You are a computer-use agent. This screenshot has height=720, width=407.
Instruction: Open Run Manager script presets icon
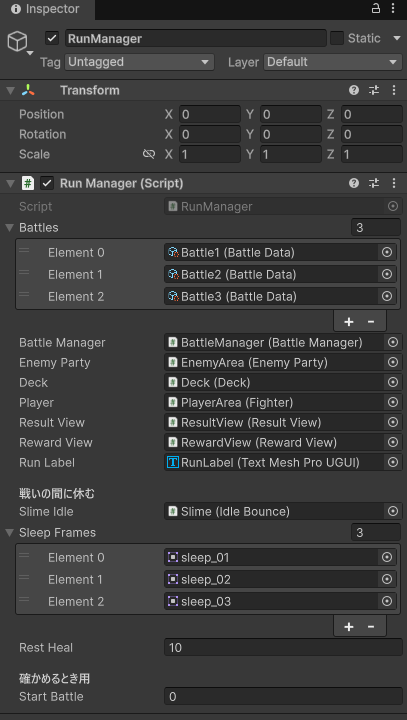click(x=374, y=184)
